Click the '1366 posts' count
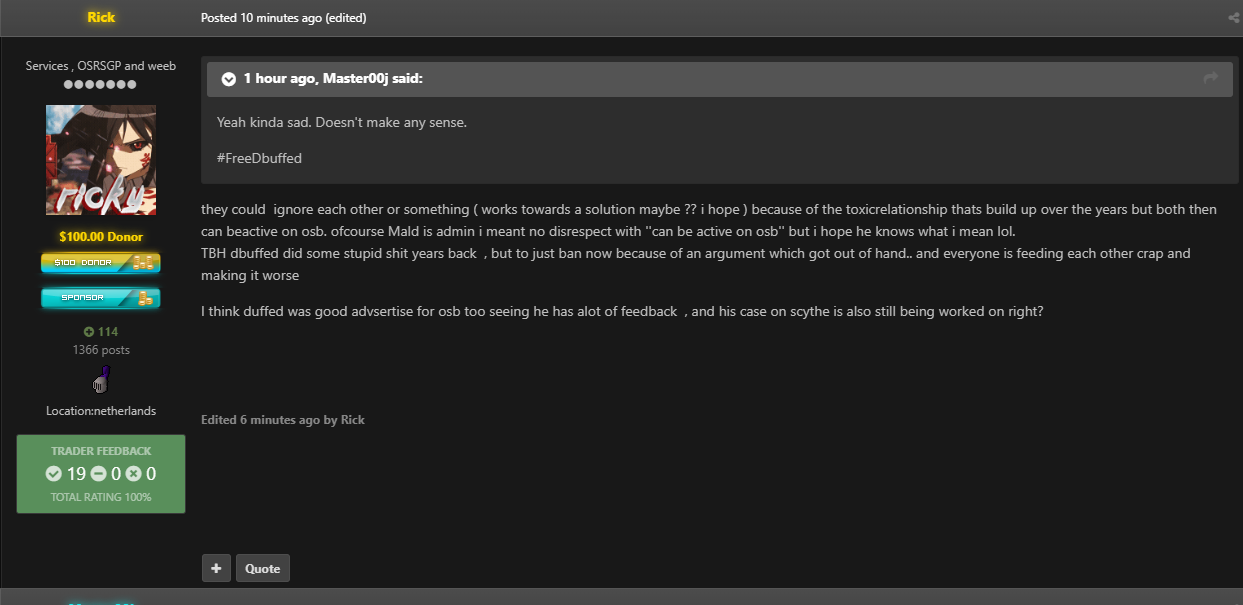 tap(101, 350)
